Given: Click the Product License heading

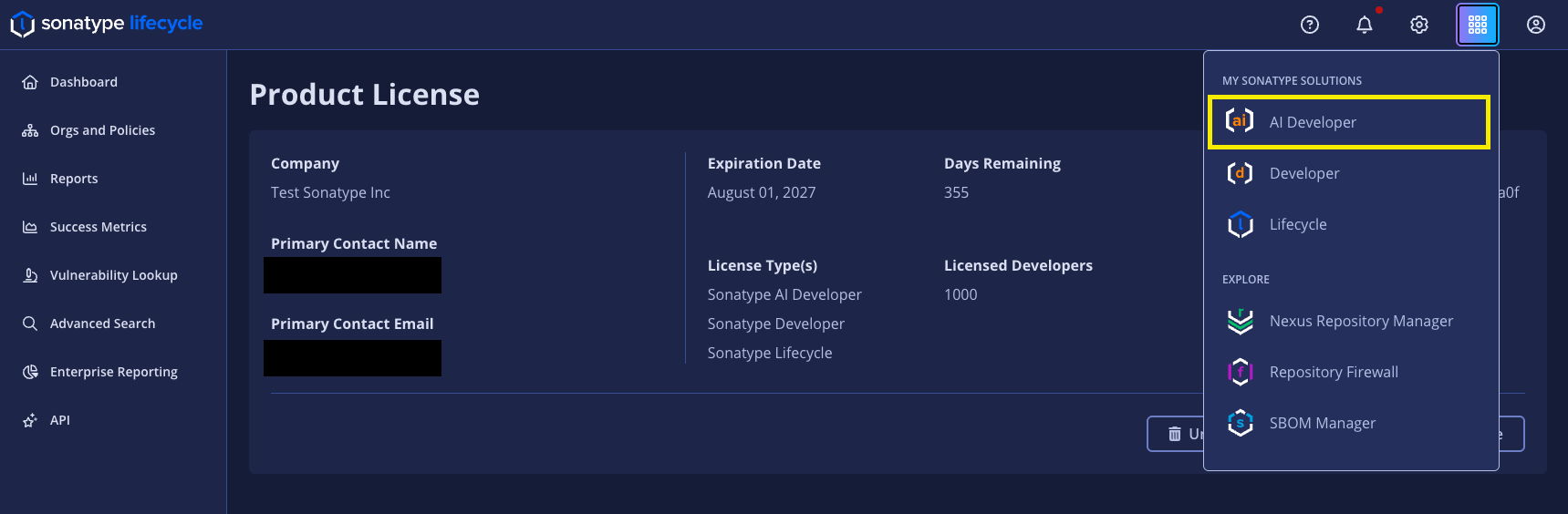Looking at the screenshot, I should [x=365, y=95].
